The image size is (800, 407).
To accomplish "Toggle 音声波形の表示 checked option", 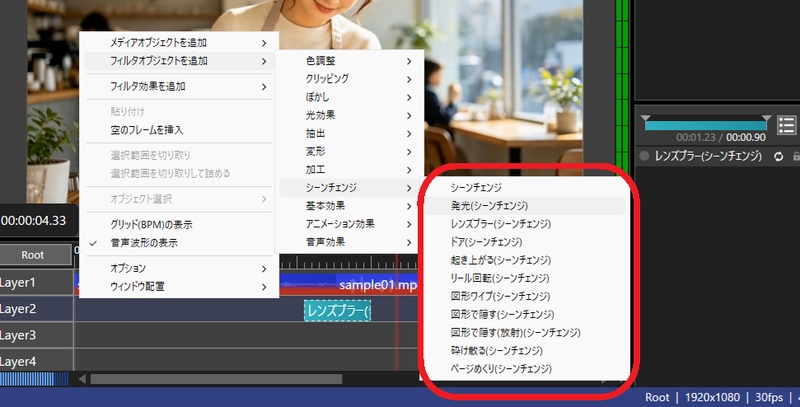I will coord(179,243).
